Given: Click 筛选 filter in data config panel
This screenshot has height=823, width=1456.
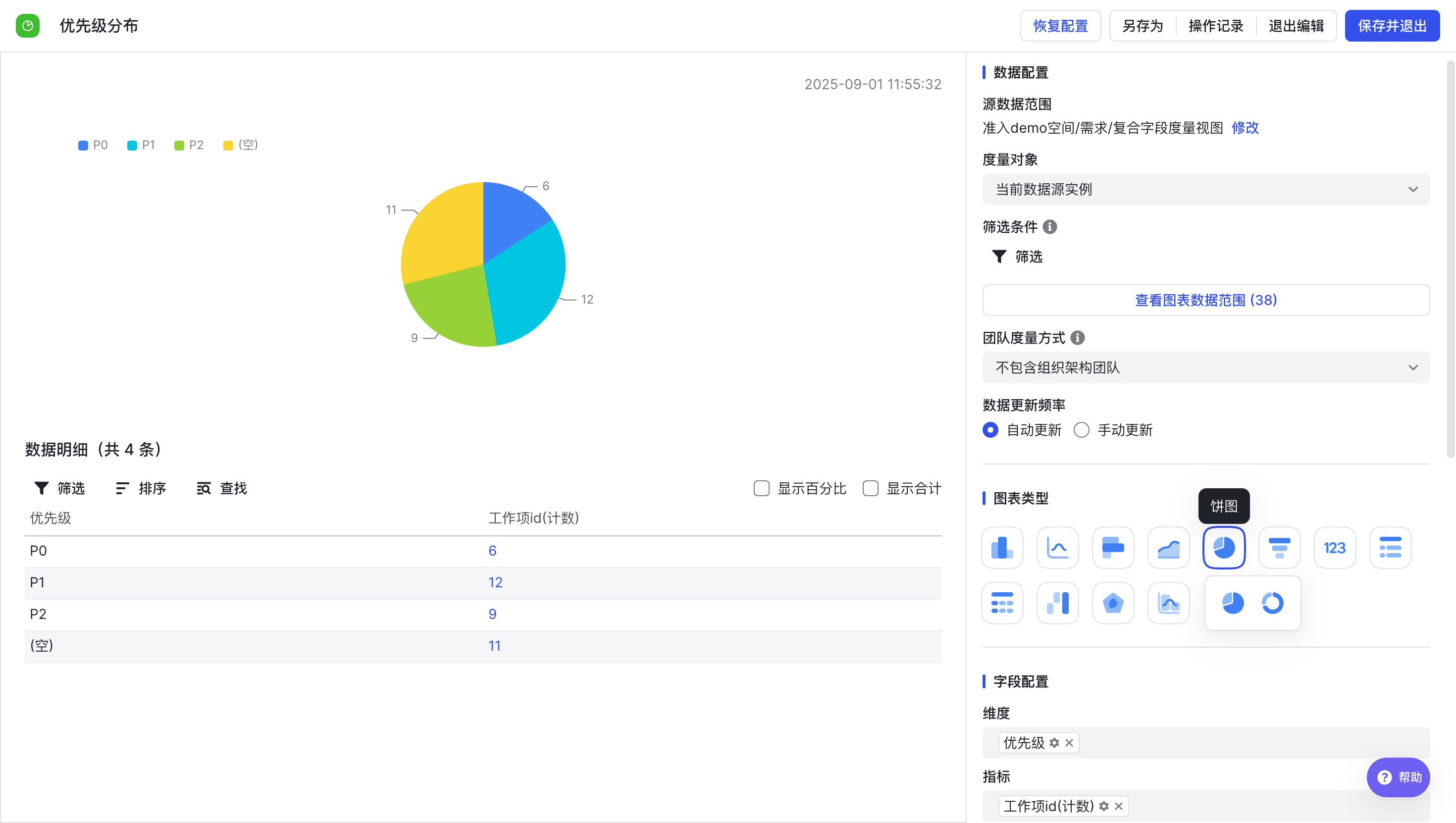Looking at the screenshot, I should (1017, 257).
